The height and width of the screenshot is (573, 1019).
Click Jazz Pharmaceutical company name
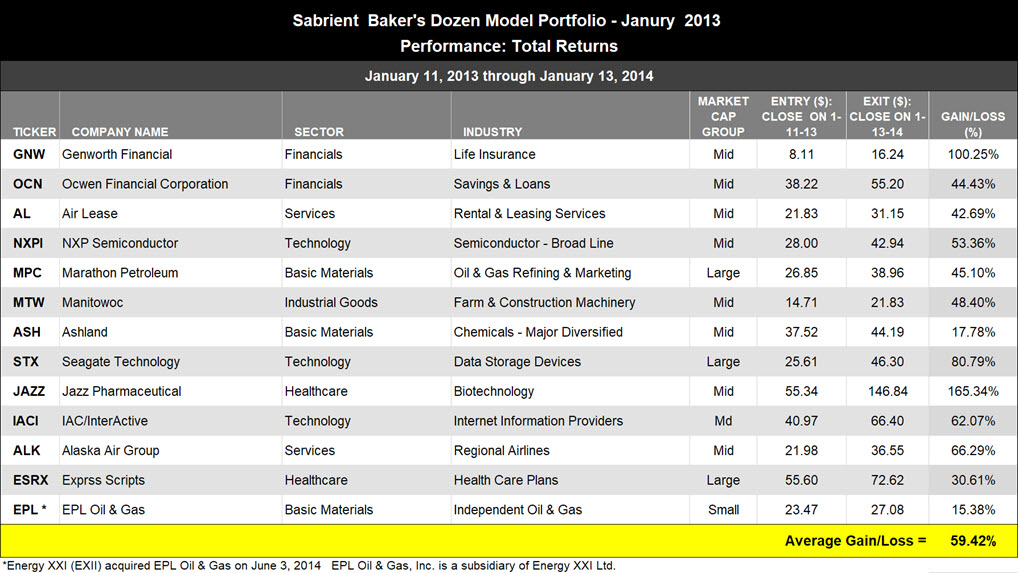[x=122, y=392]
